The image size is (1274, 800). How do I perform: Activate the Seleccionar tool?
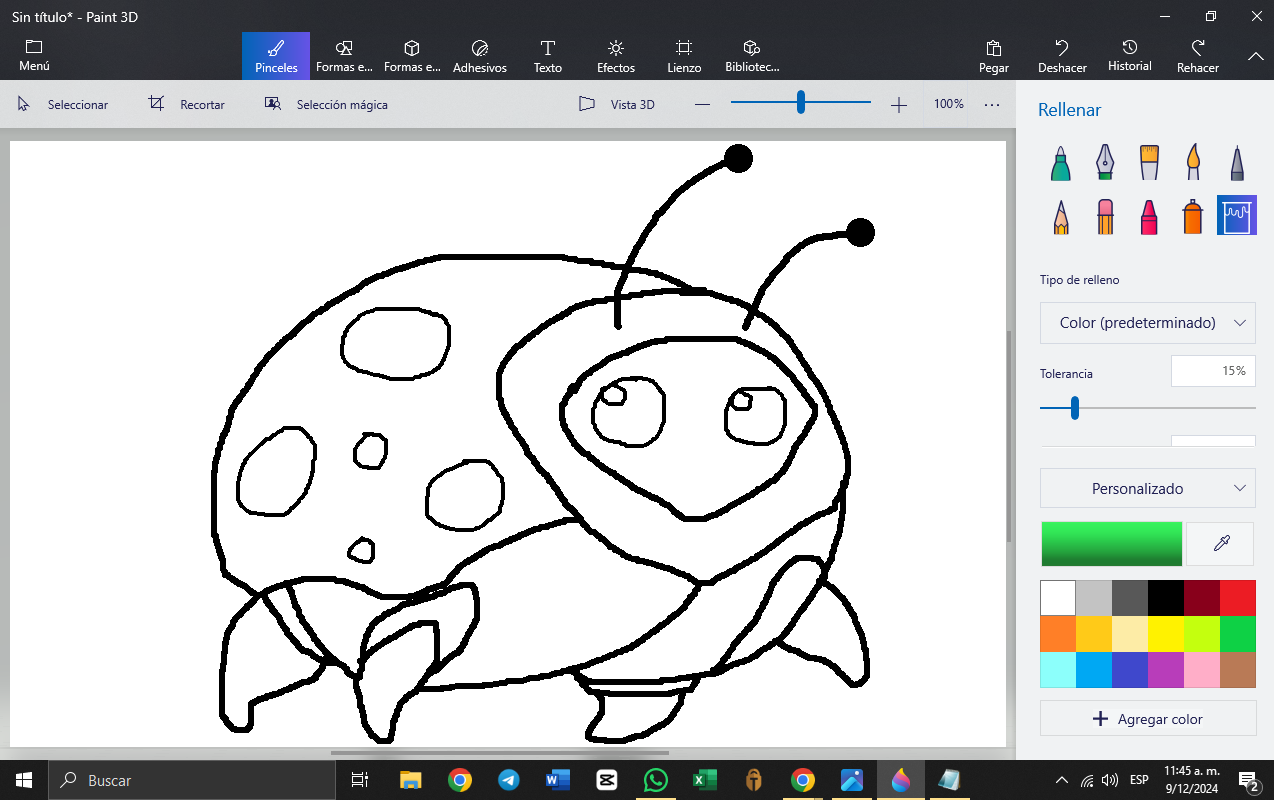(62, 104)
